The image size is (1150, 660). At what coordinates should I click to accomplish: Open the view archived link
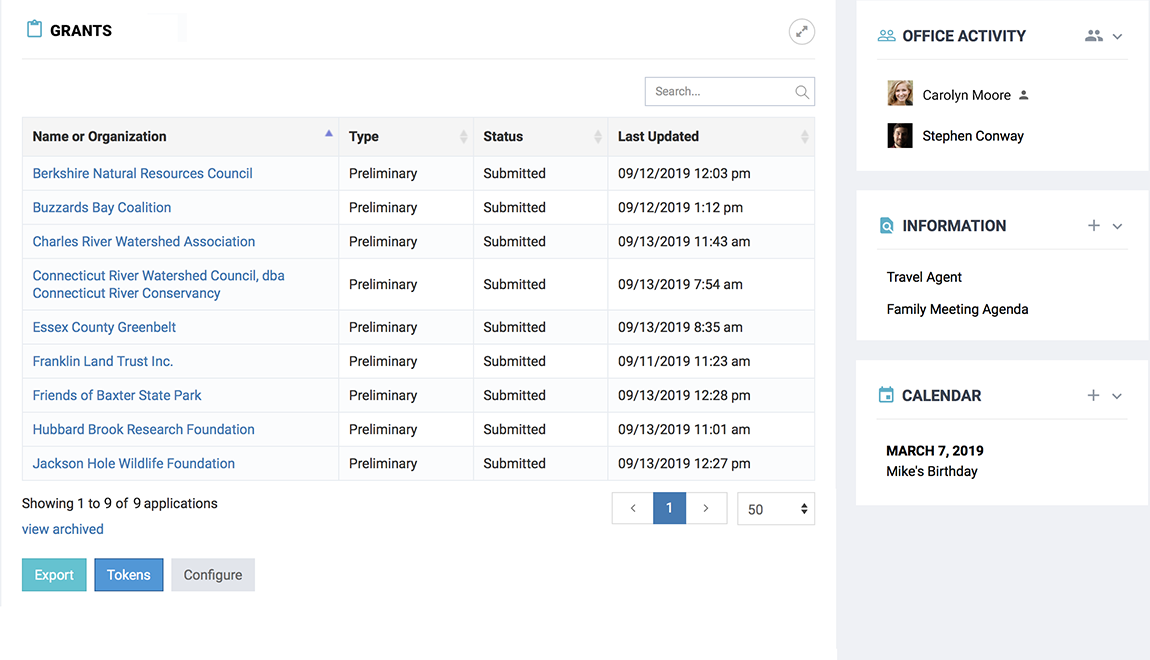(62, 530)
